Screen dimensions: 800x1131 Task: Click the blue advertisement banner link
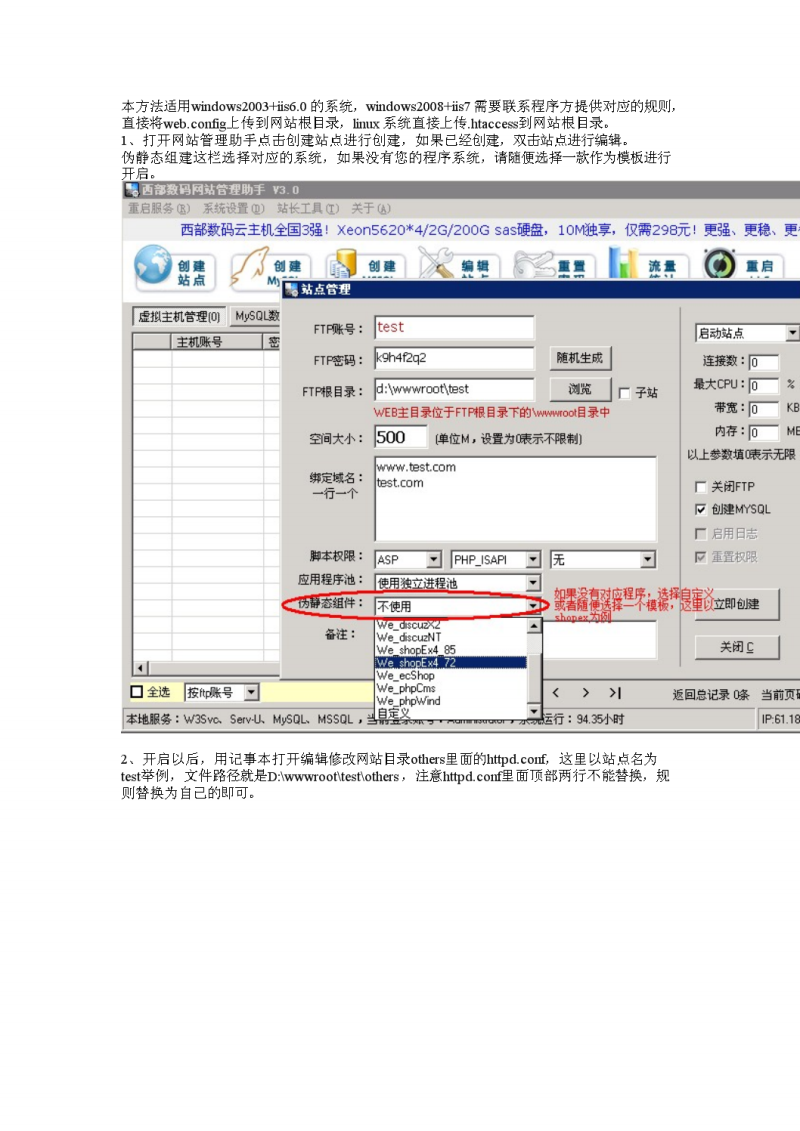point(490,230)
